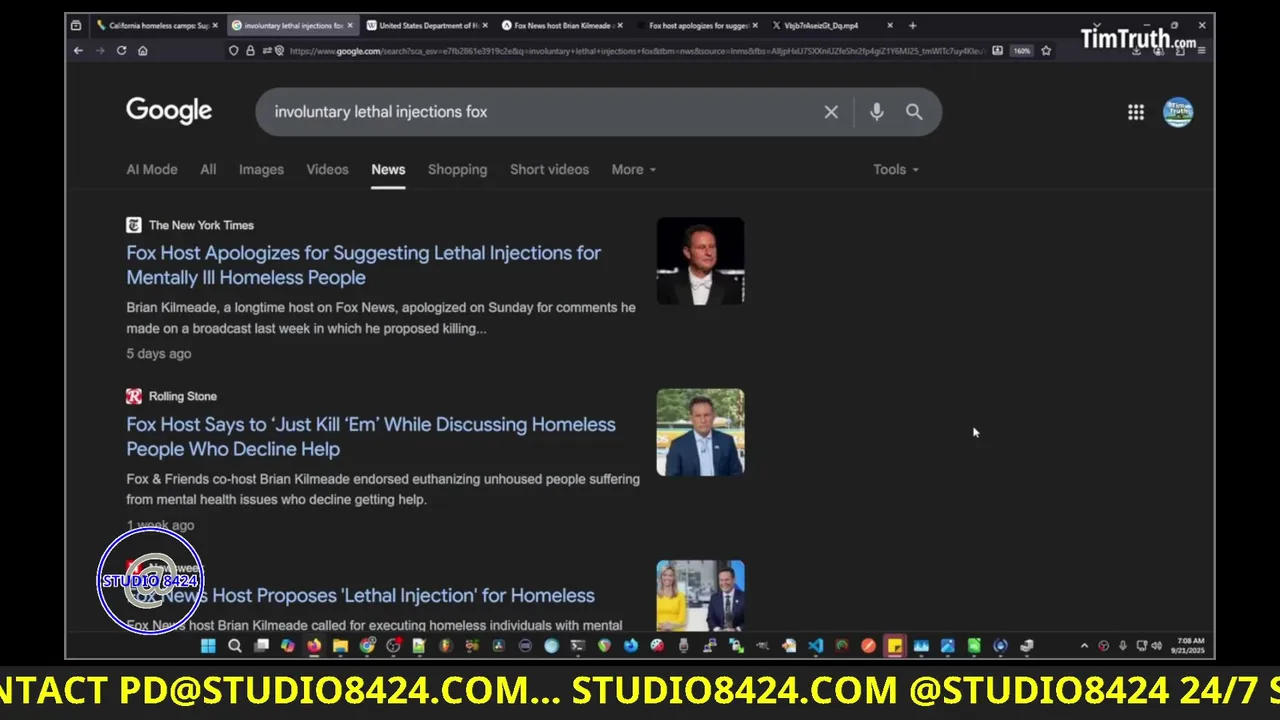This screenshot has width=1280, height=720.
Task: Click the snippet starting 'Brian Kilmeade, a longtime host'
Action: (381, 318)
